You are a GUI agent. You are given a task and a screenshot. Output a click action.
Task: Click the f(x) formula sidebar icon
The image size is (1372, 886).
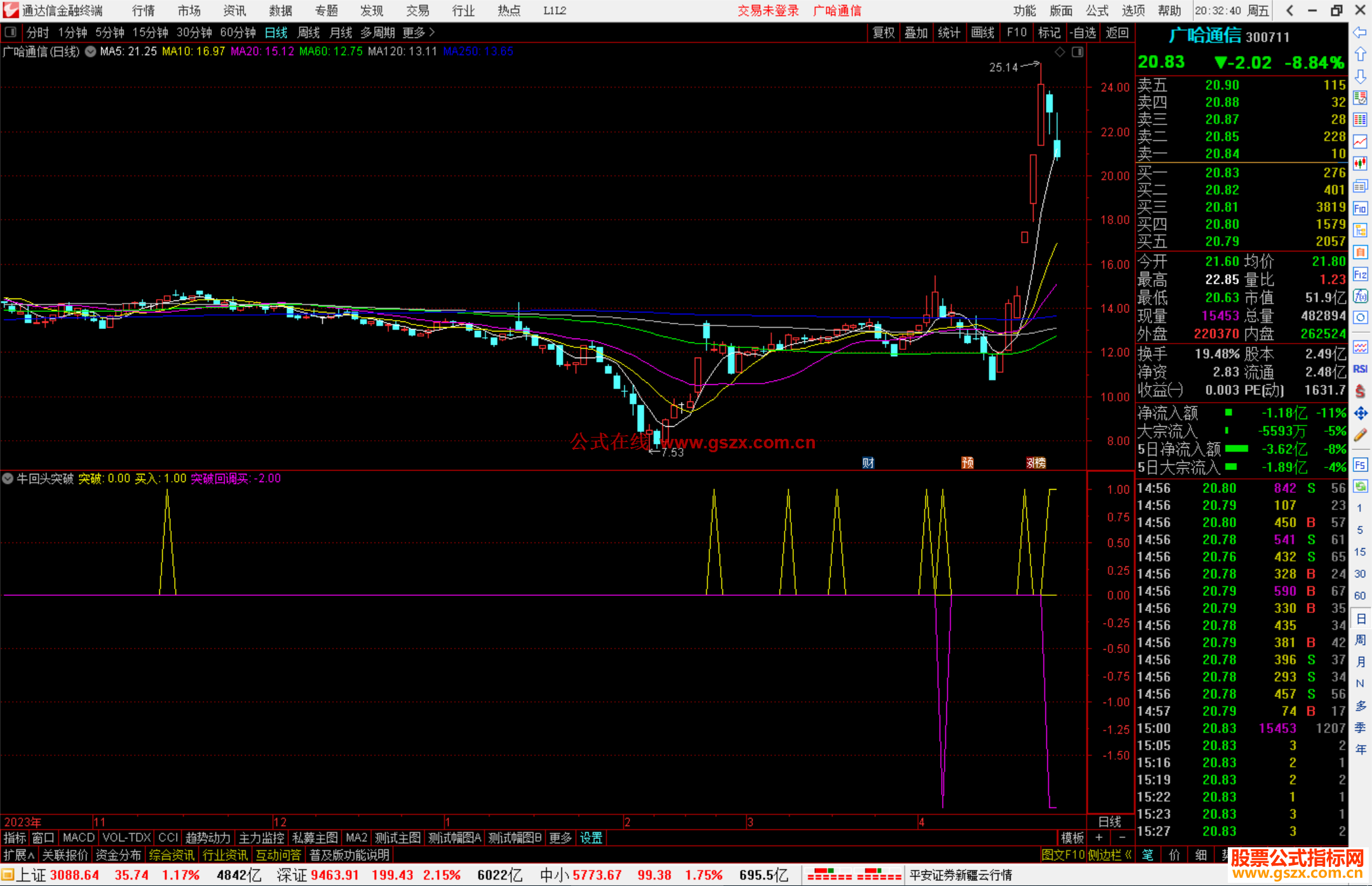point(1360,296)
